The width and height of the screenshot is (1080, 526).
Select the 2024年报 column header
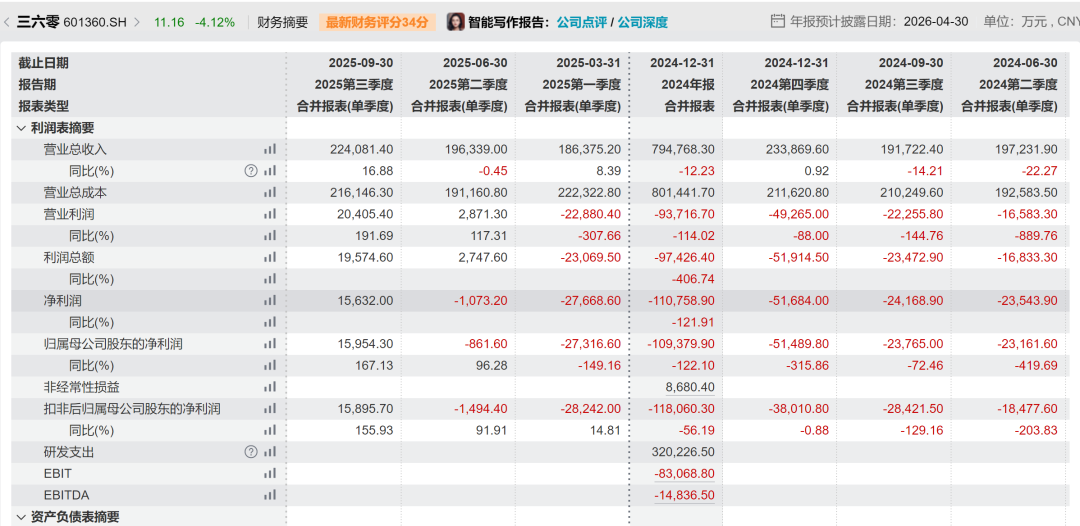[x=687, y=84]
